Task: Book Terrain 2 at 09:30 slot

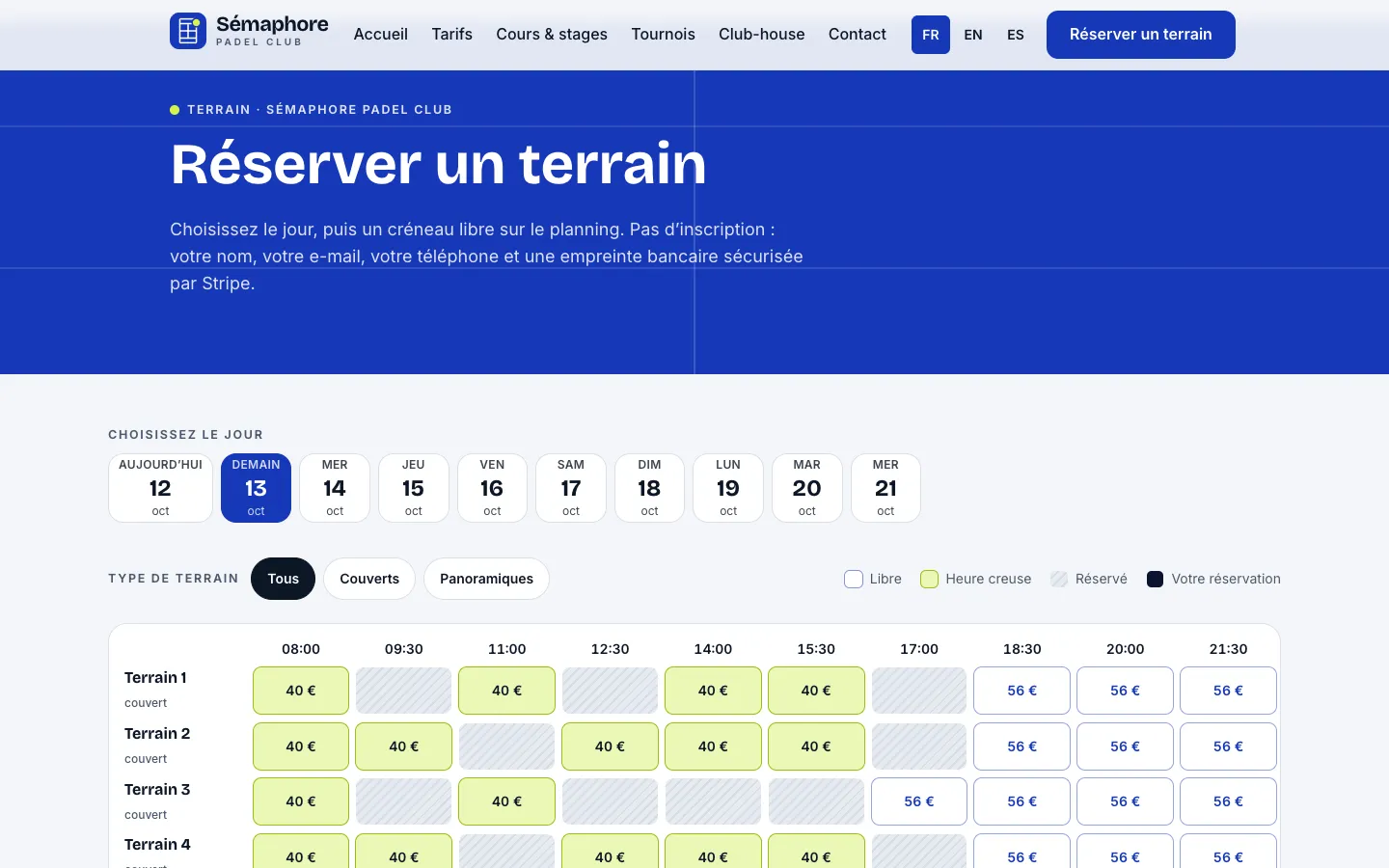Action: tap(404, 746)
